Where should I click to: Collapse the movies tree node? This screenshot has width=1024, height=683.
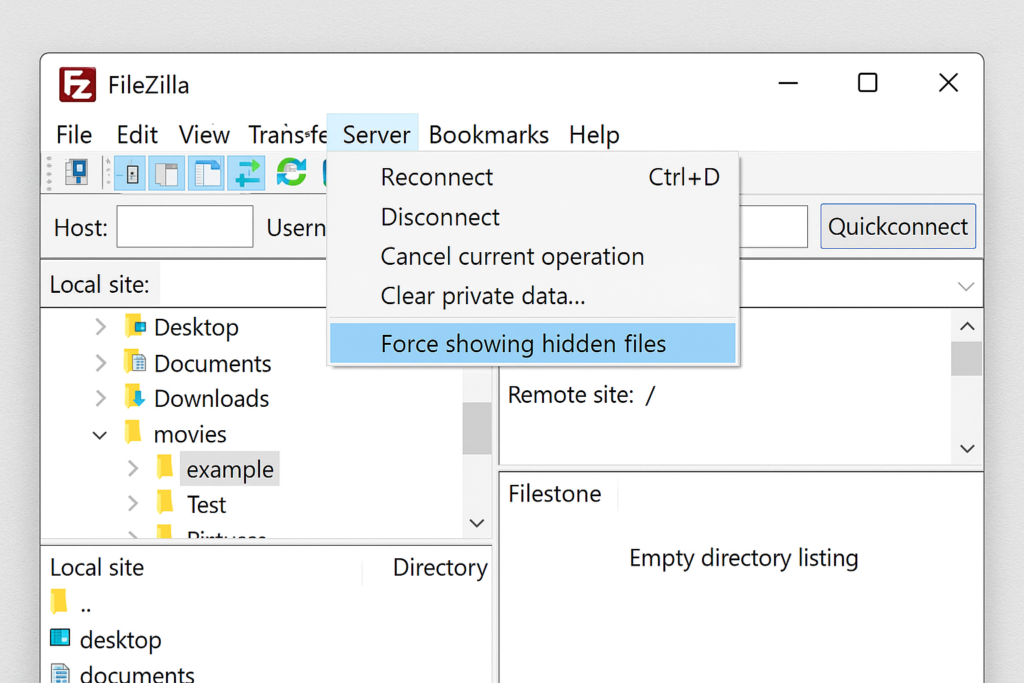tap(100, 435)
